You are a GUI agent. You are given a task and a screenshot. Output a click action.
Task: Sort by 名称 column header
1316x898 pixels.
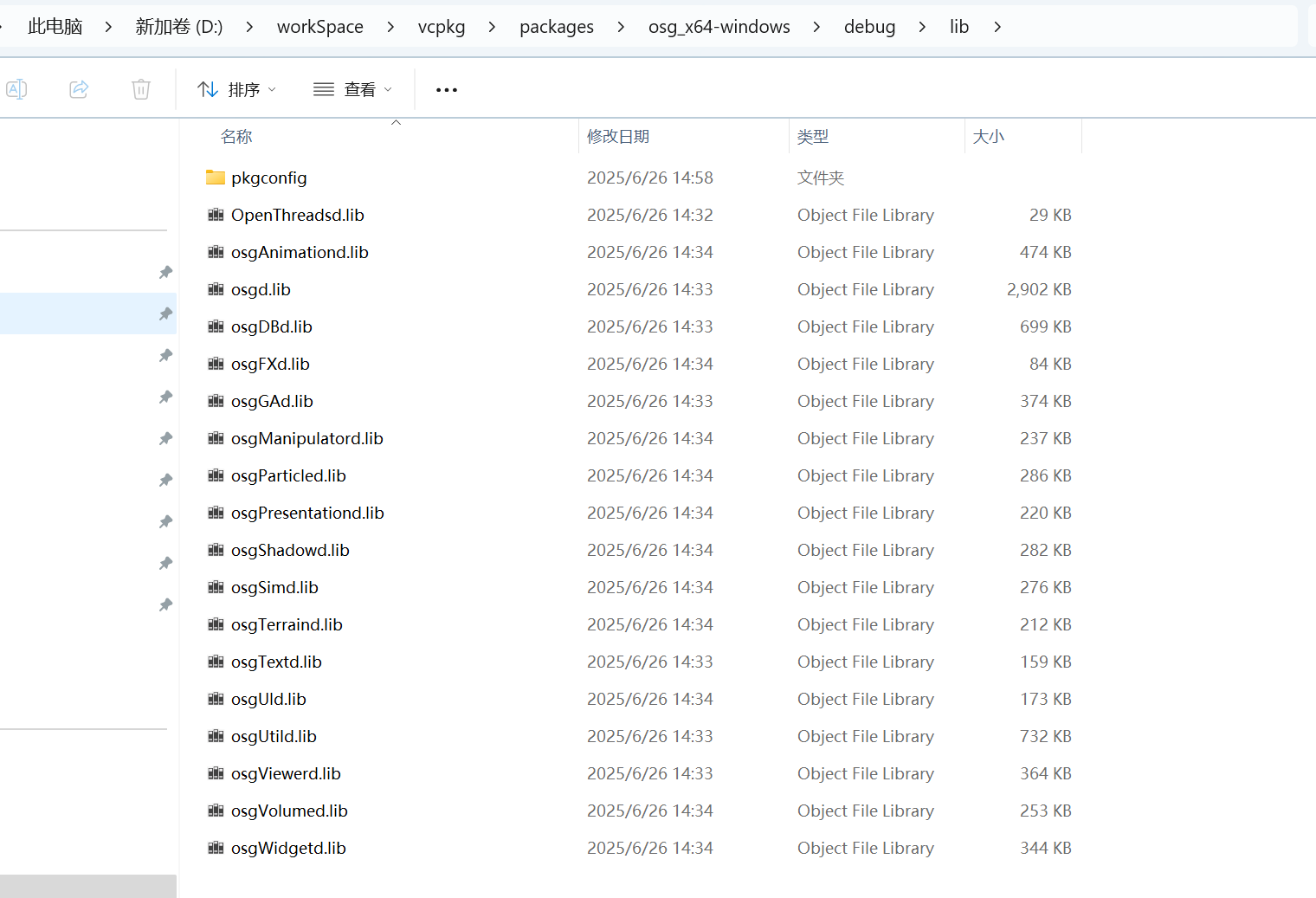point(236,136)
